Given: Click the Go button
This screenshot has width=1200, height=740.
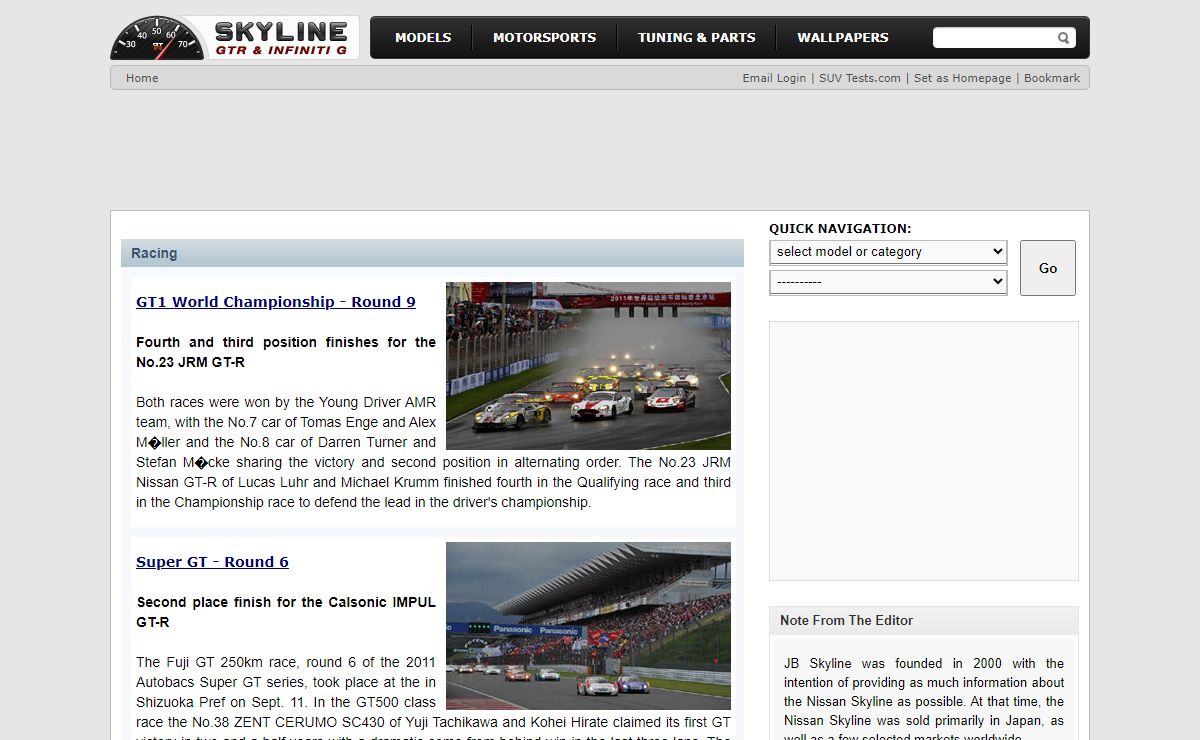Looking at the screenshot, I should (x=1048, y=268).
